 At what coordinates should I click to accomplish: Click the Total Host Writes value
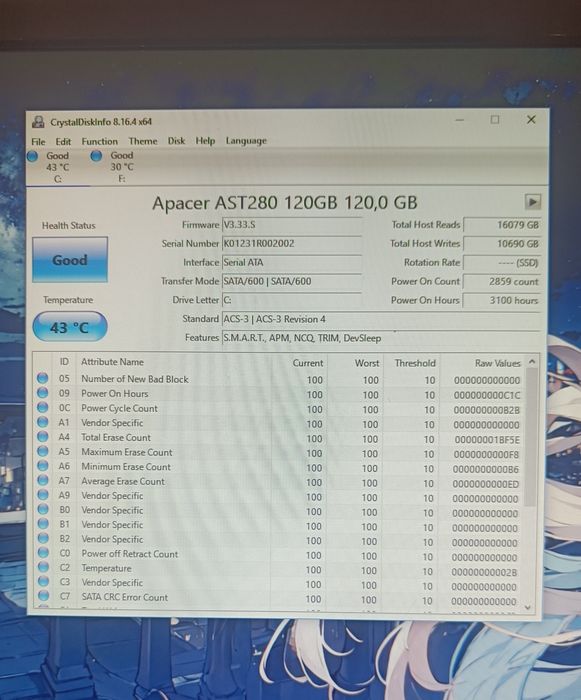(x=502, y=244)
